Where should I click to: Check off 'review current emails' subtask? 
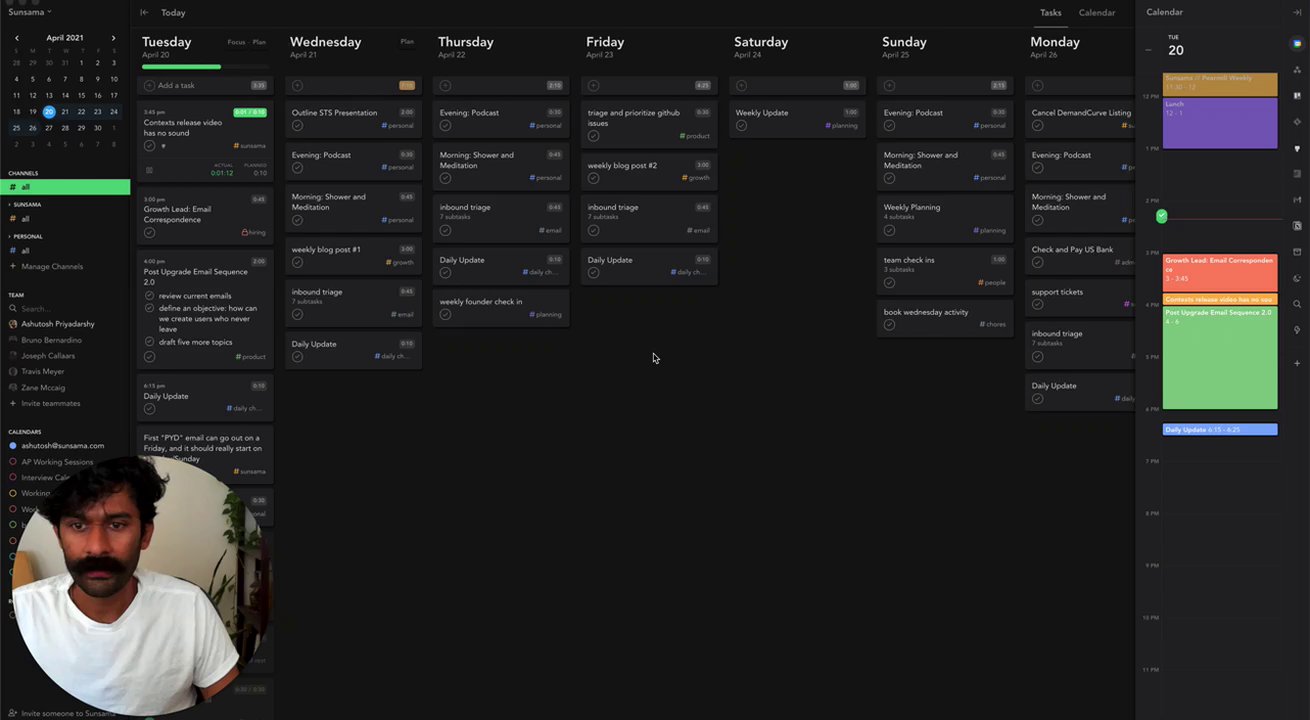tap(150, 296)
